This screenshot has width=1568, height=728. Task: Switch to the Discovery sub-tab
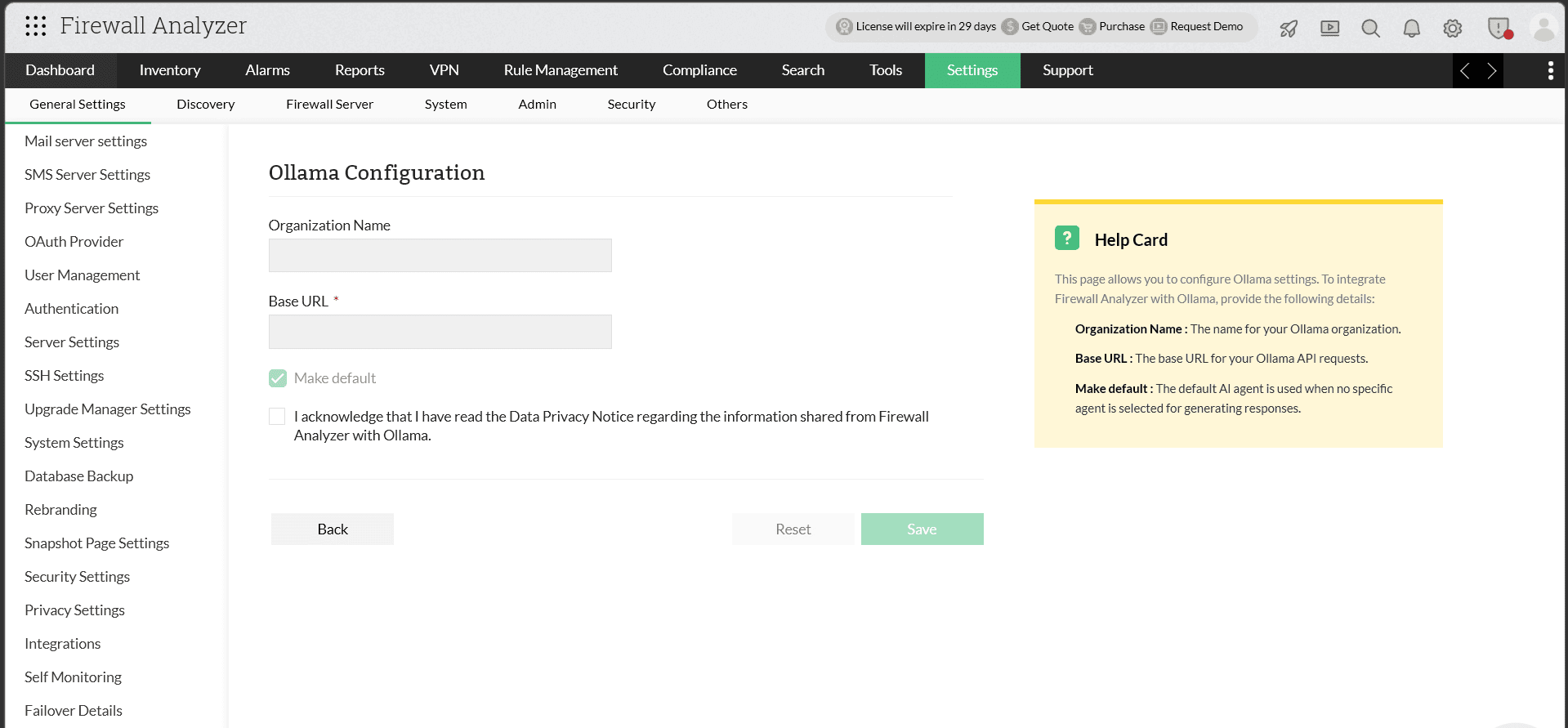206,105
